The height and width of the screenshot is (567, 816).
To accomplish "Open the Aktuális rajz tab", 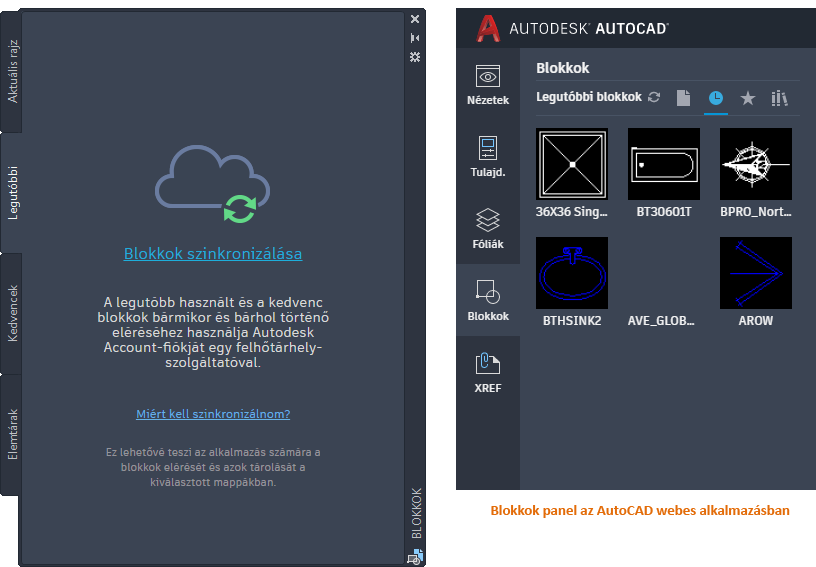I will (x=11, y=71).
